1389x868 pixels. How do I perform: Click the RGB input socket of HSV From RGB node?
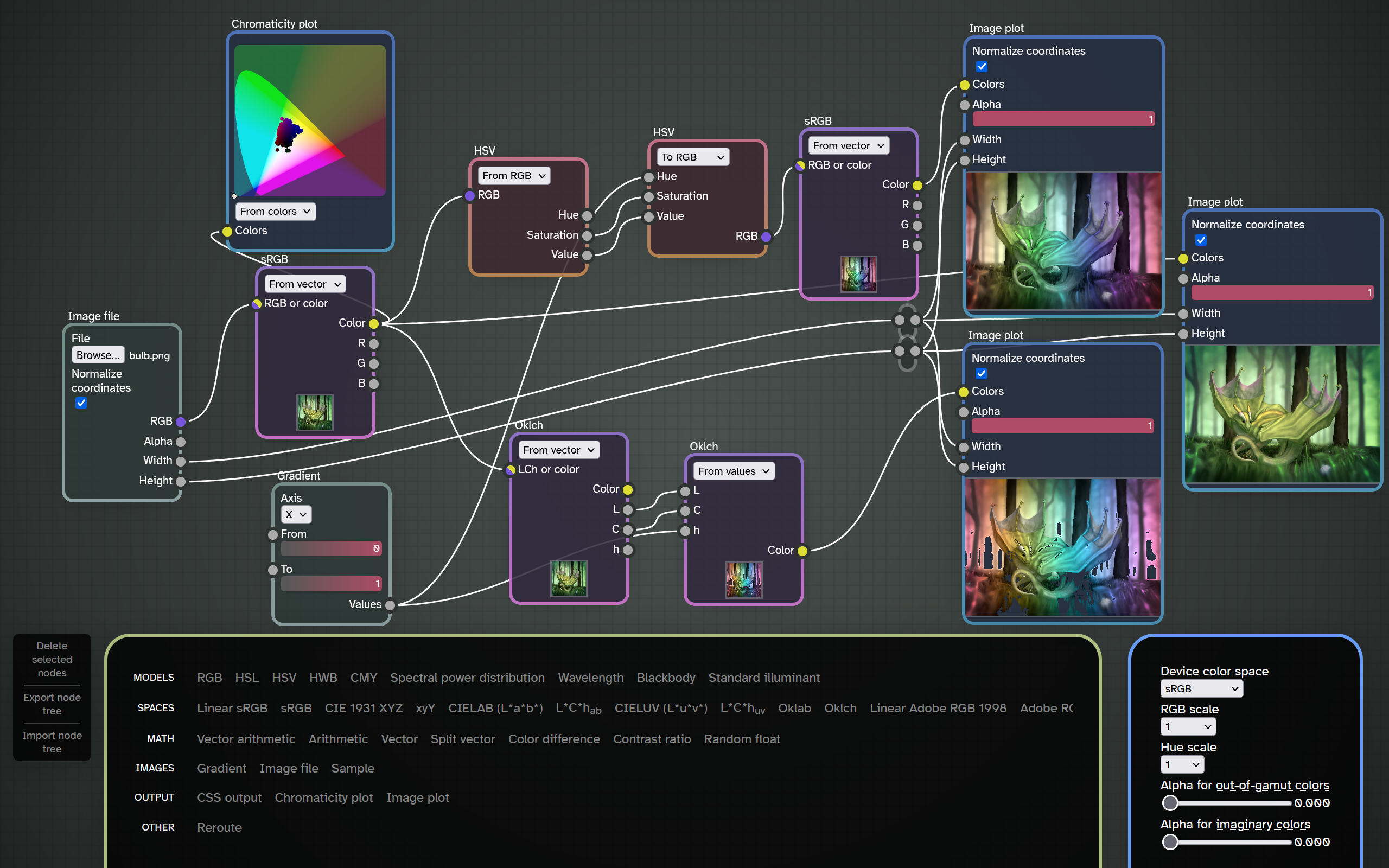pos(469,196)
